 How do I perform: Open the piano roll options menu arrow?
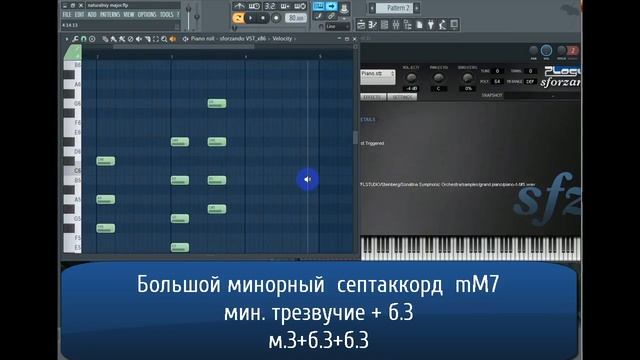coord(67,39)
